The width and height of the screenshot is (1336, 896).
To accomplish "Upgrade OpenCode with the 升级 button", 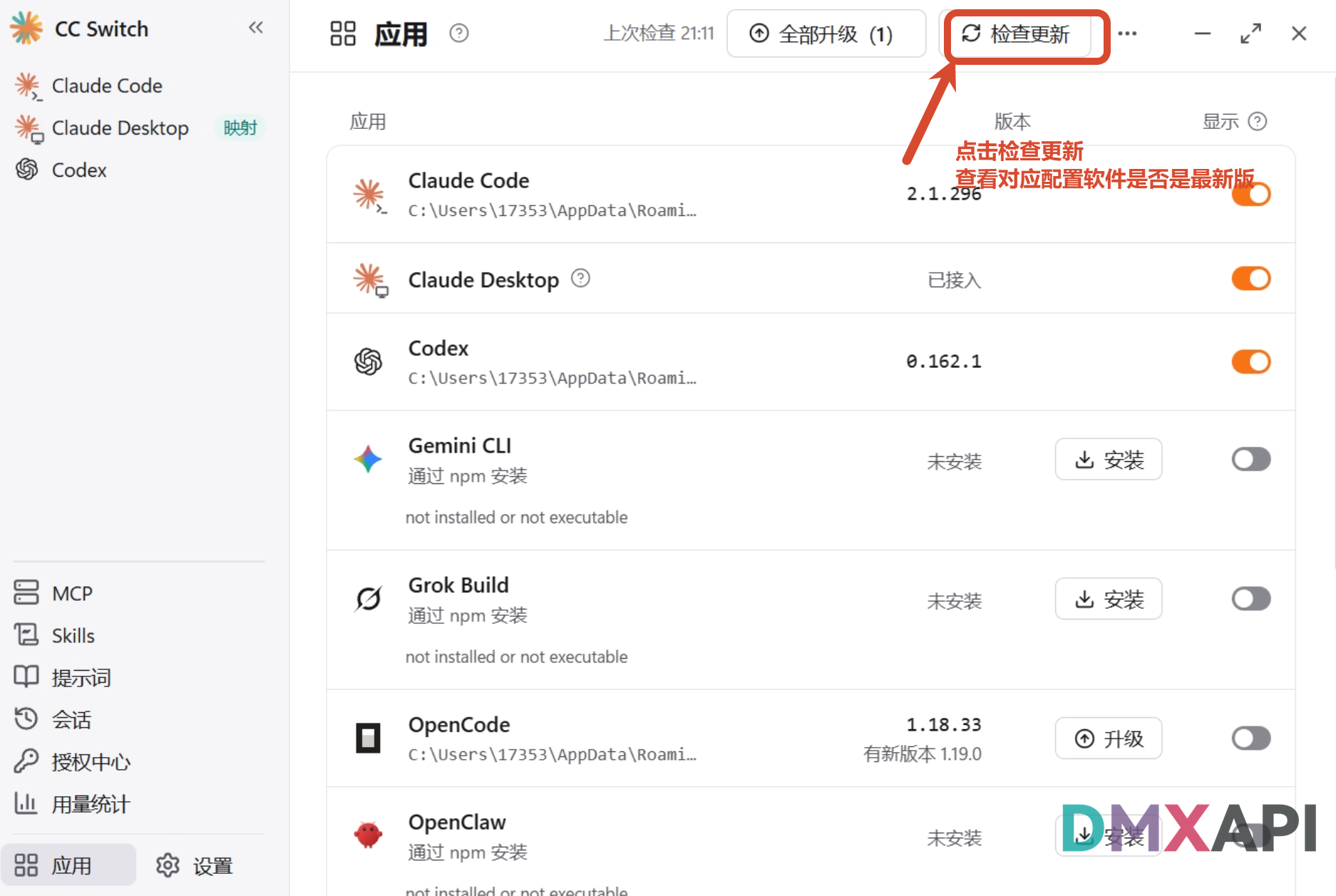I will click(1109, 738).
